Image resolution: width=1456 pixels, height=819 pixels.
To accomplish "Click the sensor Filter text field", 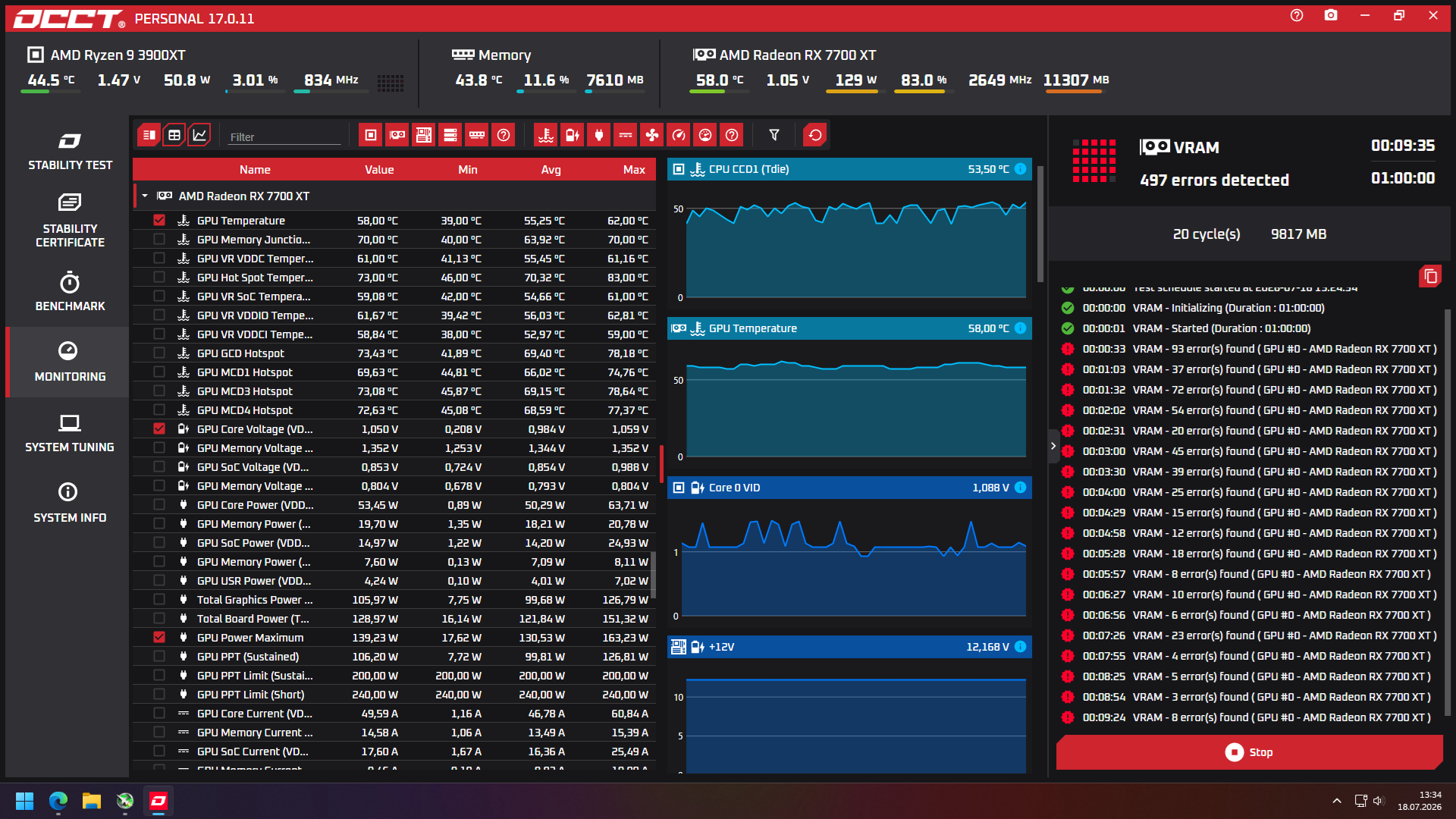I will (284, 136).
